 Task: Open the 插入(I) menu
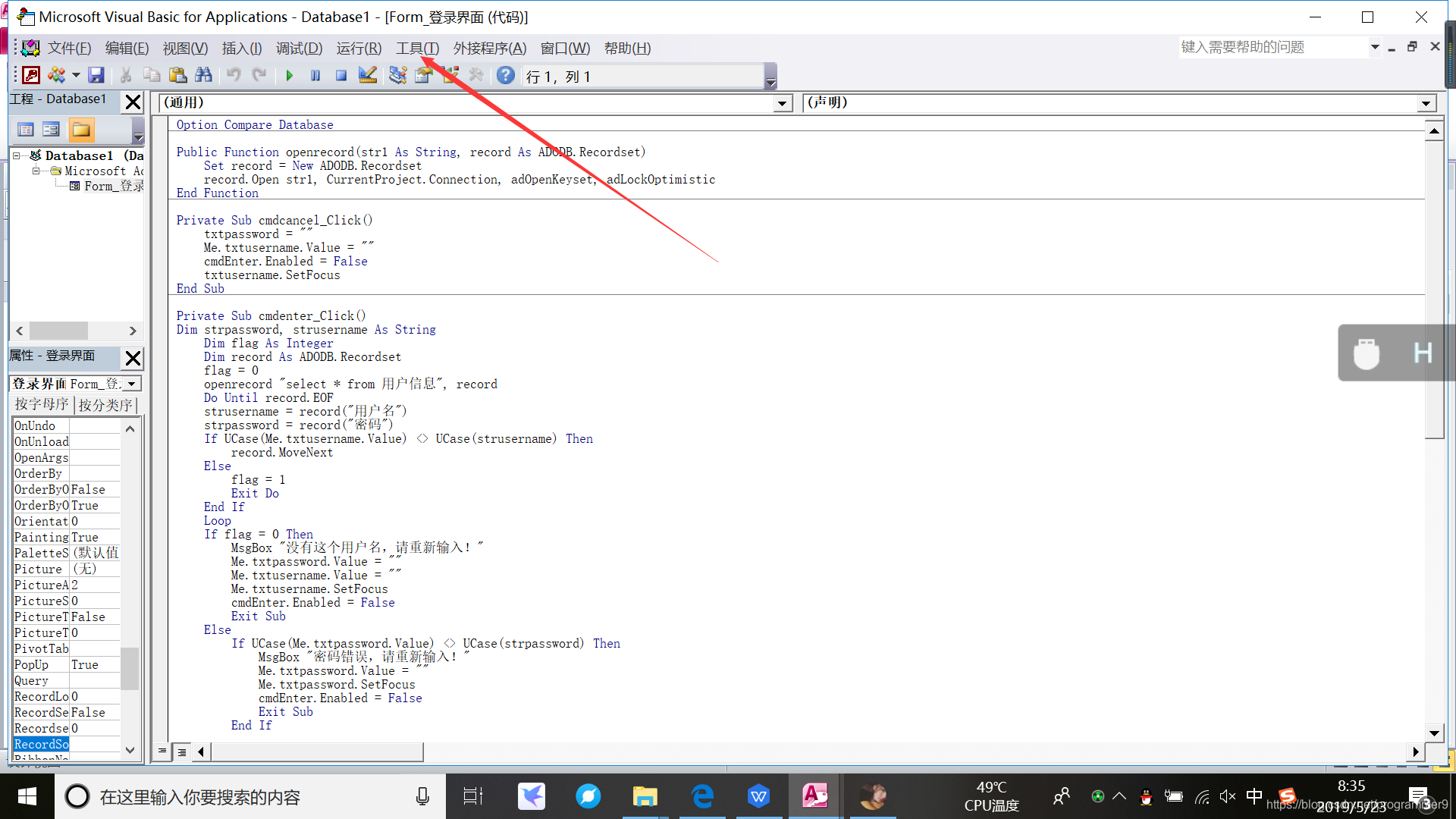242,49
